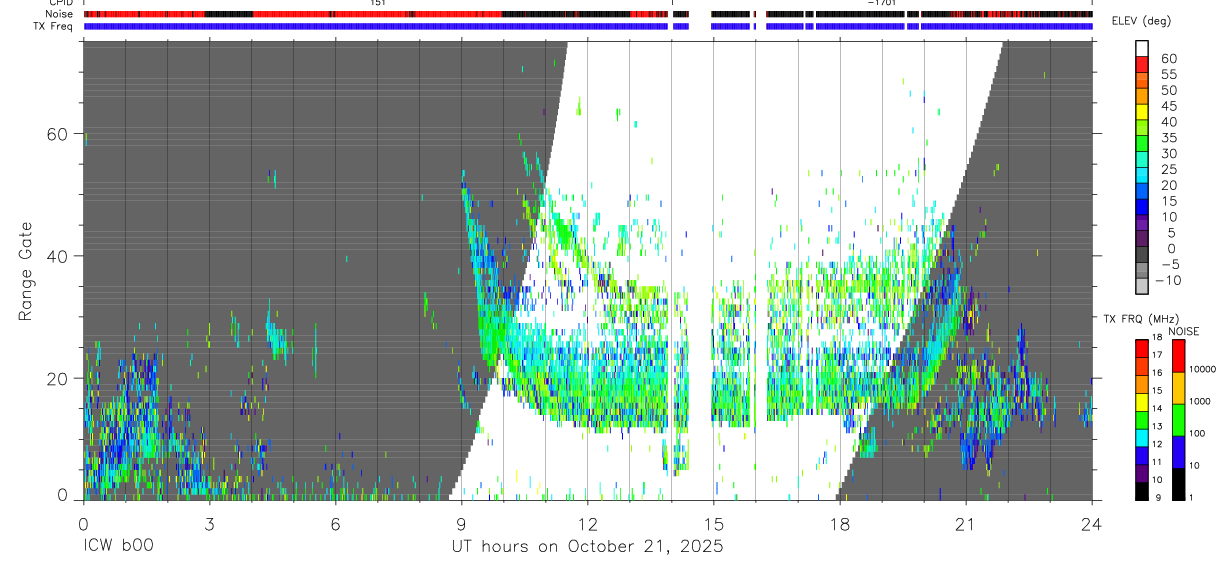Screen dimensions: 1228x567
Task: Click the 50 label on the ELEV scale
Action: coord(1167,91)
